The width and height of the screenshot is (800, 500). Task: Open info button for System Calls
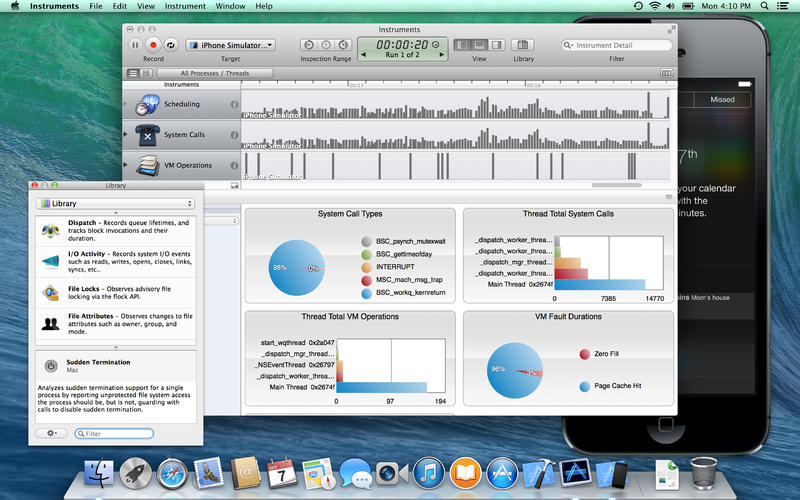[x=234, y=135]
